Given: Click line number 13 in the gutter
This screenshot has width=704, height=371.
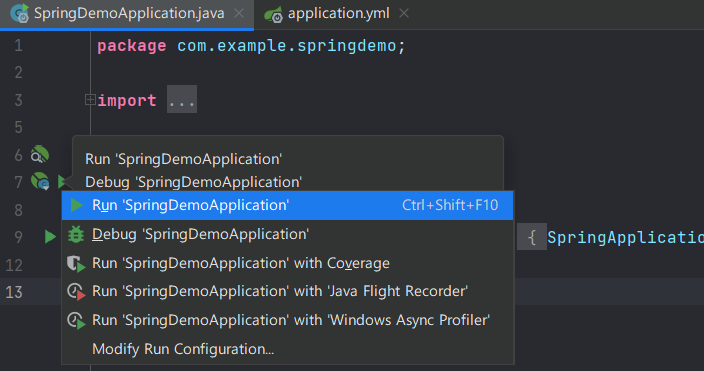Looking at the screenshot, I should [14, 292].
